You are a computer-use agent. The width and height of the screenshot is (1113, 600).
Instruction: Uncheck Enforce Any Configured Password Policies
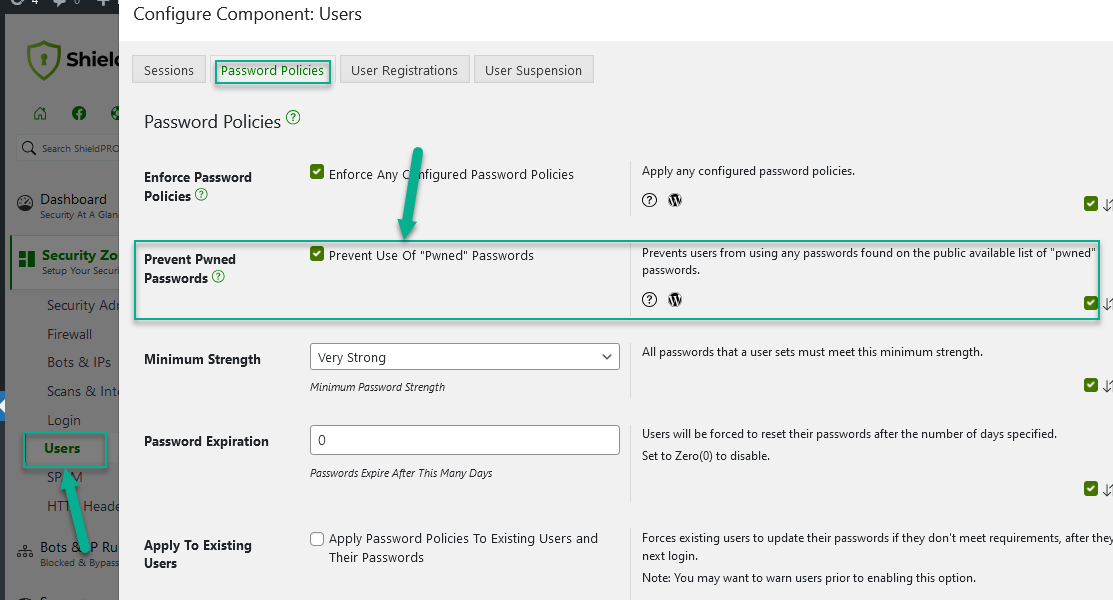317,171
